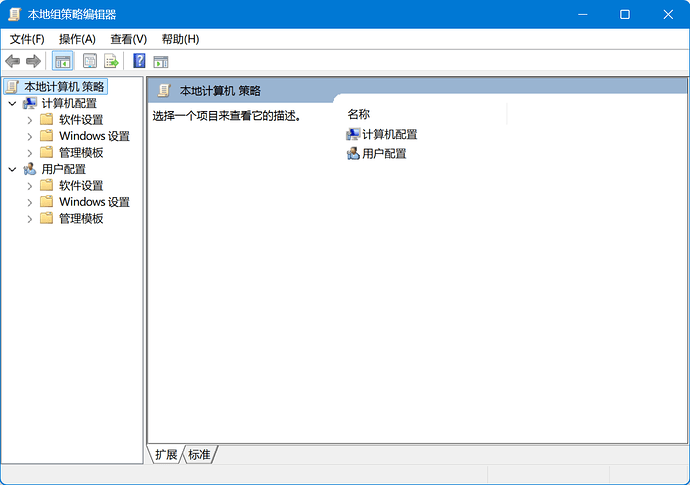Expand 软件设置 under 用户配置
The image size is (690, 485).
tap(29, 186)
